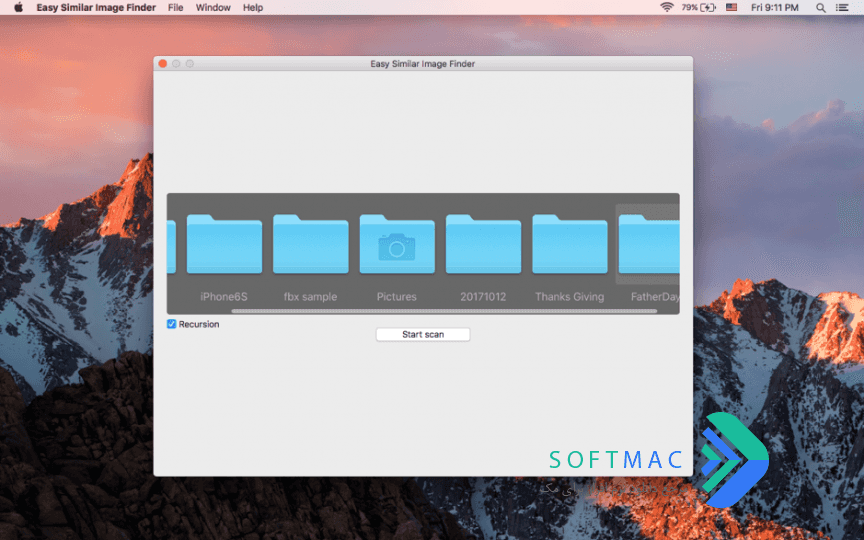This screenshot has height=540, width=864.
Task: Show battery status in menu bar
Action: click(698, 7)
